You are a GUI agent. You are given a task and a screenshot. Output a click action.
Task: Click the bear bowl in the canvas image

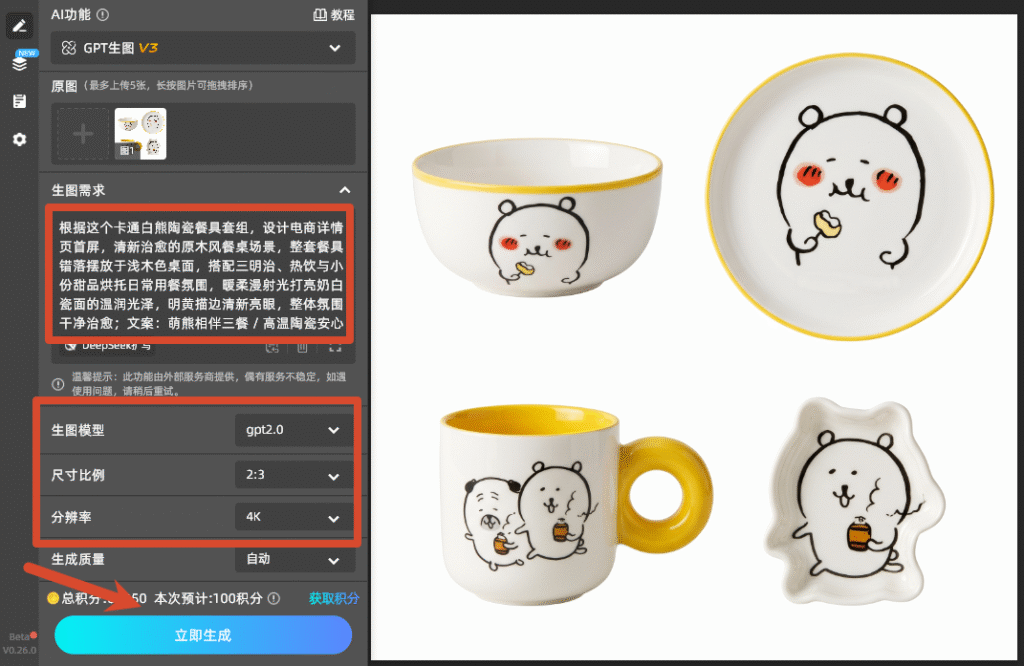[537, 217]
